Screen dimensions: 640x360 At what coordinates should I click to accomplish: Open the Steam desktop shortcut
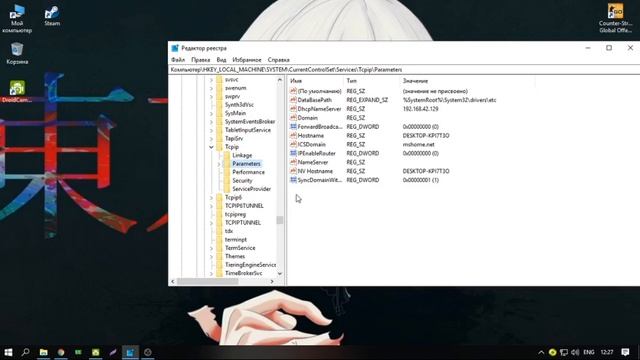[52, 16]
